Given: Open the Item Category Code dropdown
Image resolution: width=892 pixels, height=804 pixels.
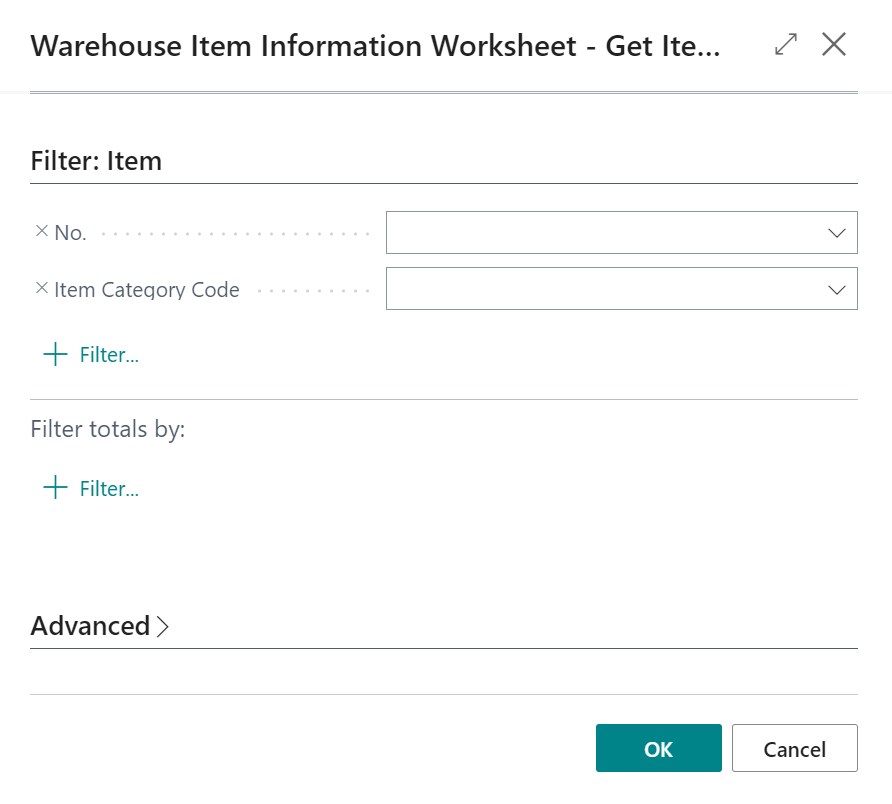Looking at the screenshot, I should pos(837,289).
